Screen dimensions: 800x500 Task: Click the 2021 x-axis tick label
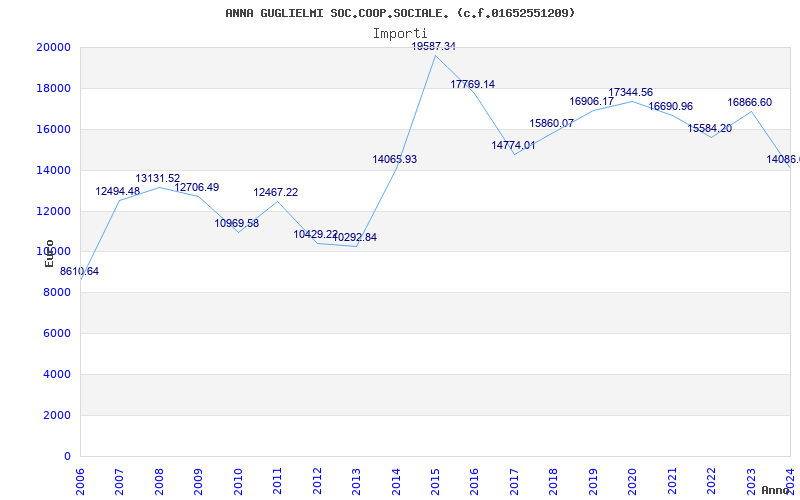click(672, 481)
